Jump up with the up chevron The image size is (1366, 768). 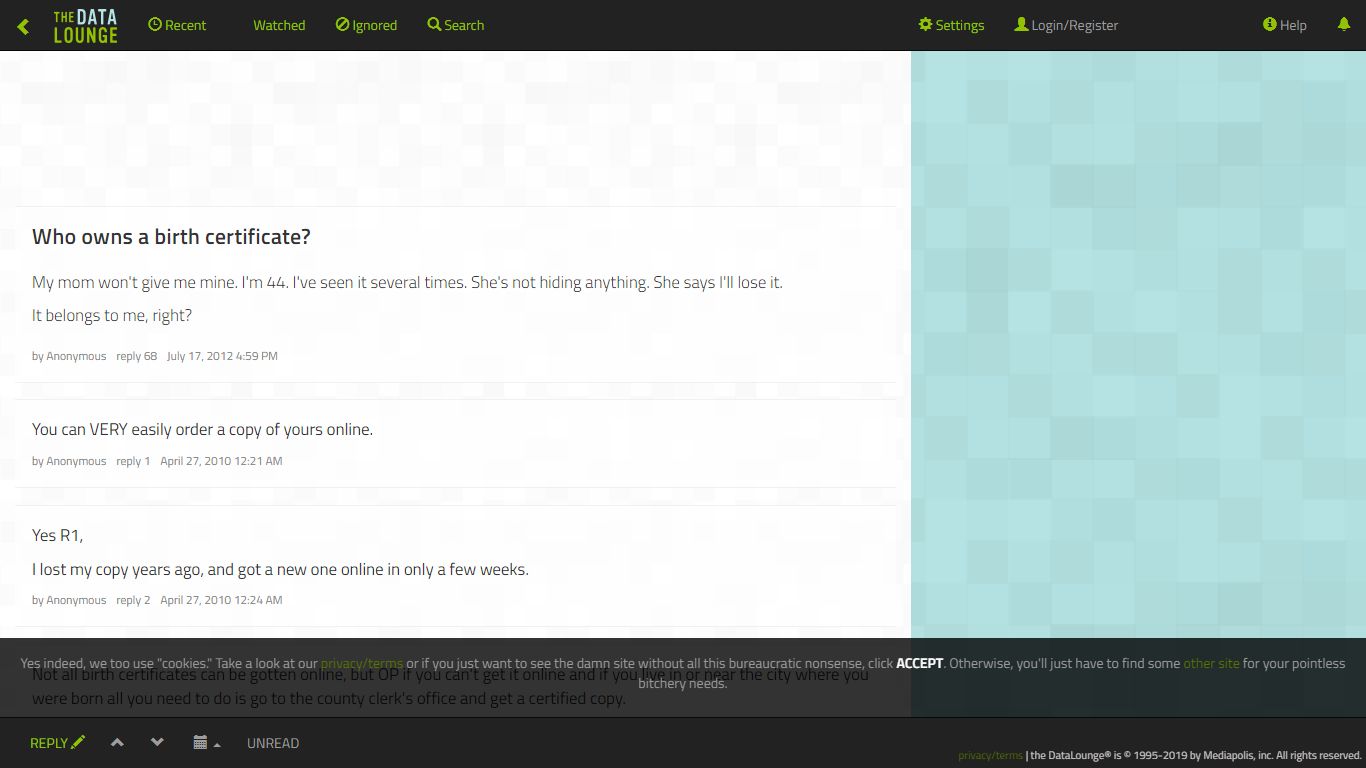[117, 743]
